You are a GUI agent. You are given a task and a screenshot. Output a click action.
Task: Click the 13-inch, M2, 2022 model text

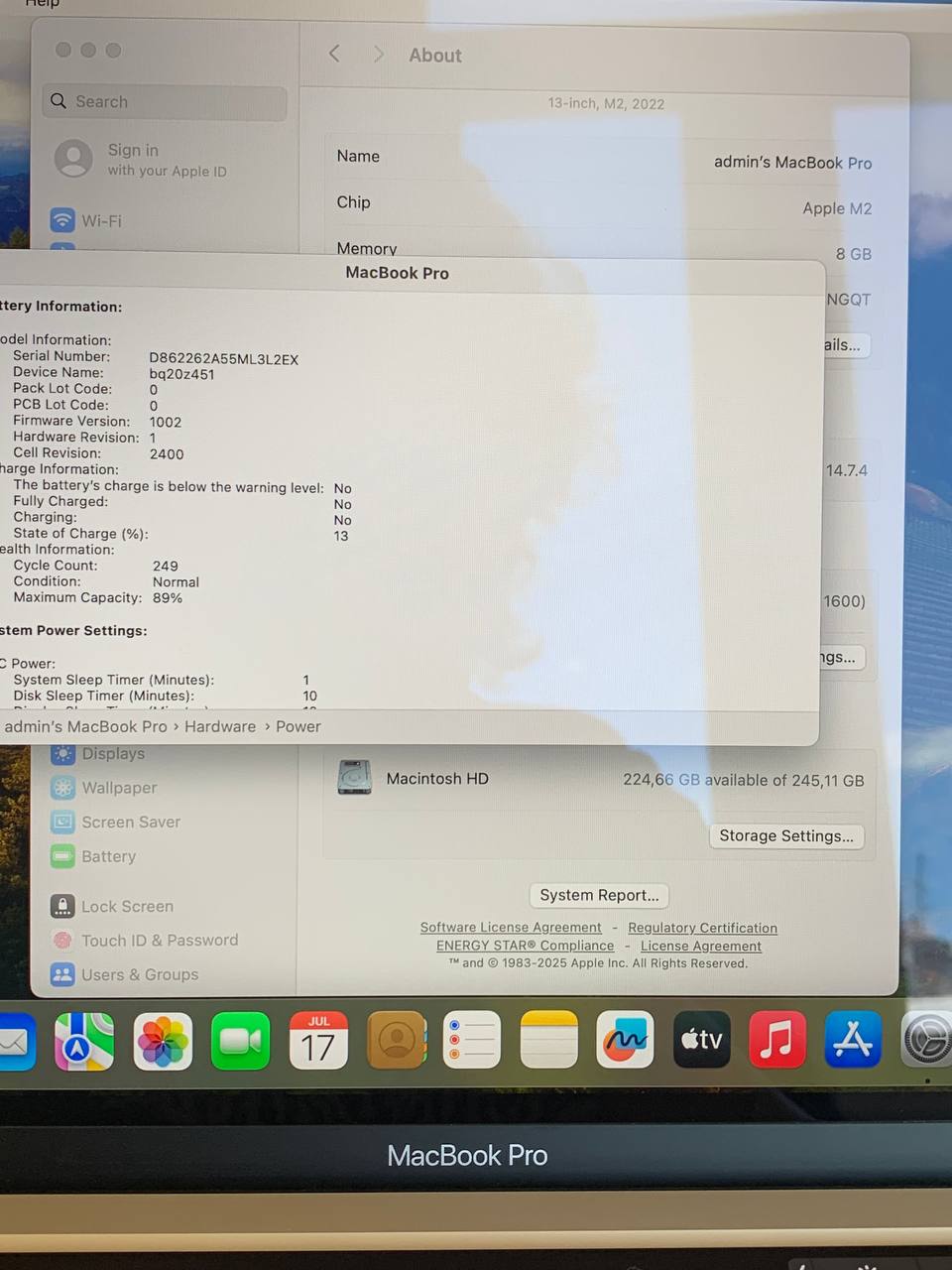(x=606, y=103)
